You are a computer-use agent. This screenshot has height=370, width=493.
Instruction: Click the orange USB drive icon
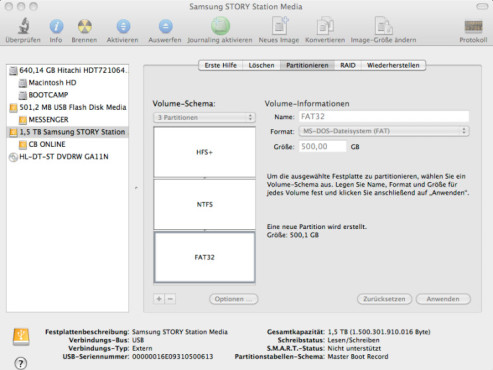[x=21, y=337]
